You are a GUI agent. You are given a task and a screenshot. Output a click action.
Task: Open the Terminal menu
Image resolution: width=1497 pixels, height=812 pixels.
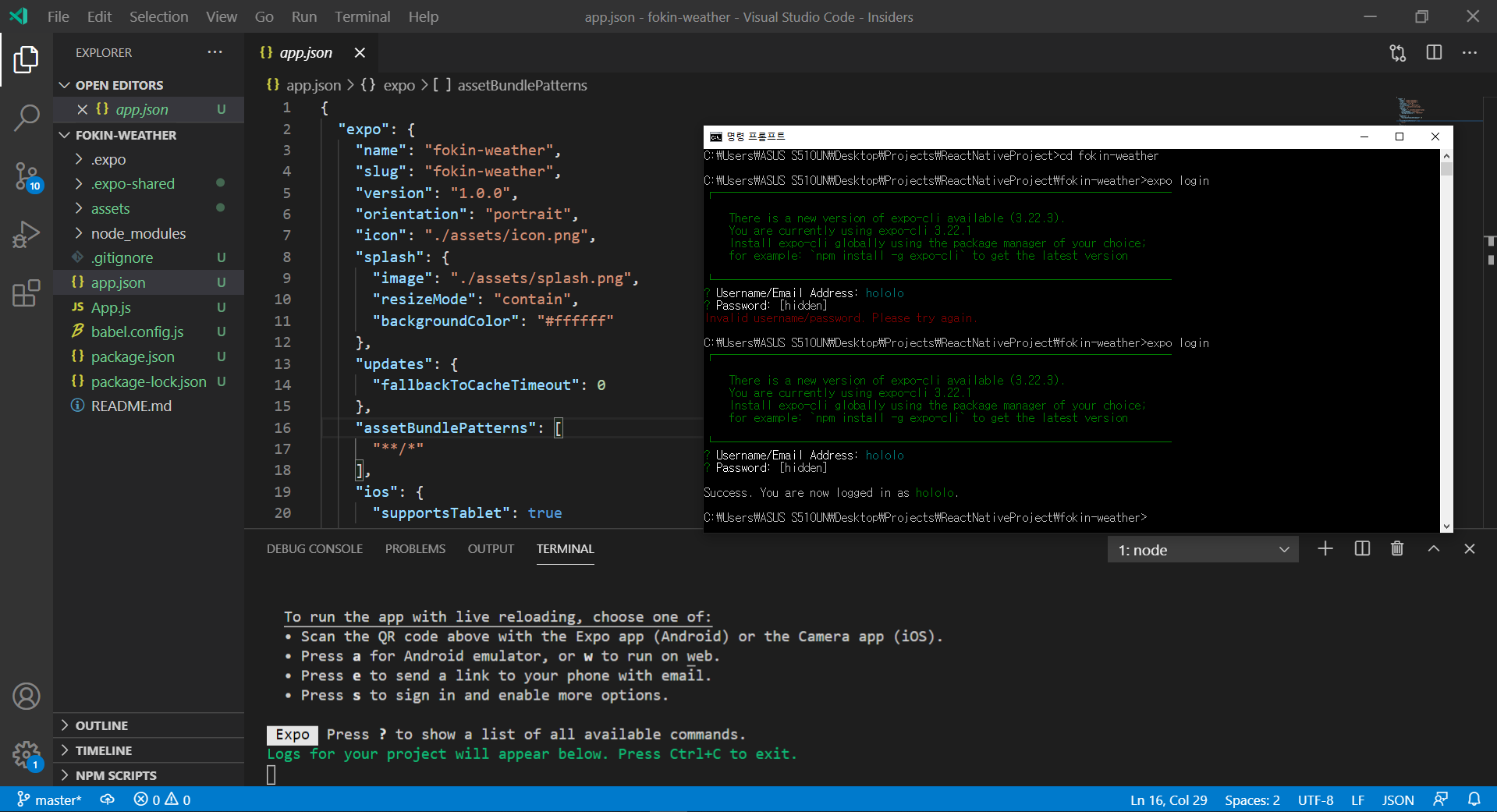click(363, 16)
